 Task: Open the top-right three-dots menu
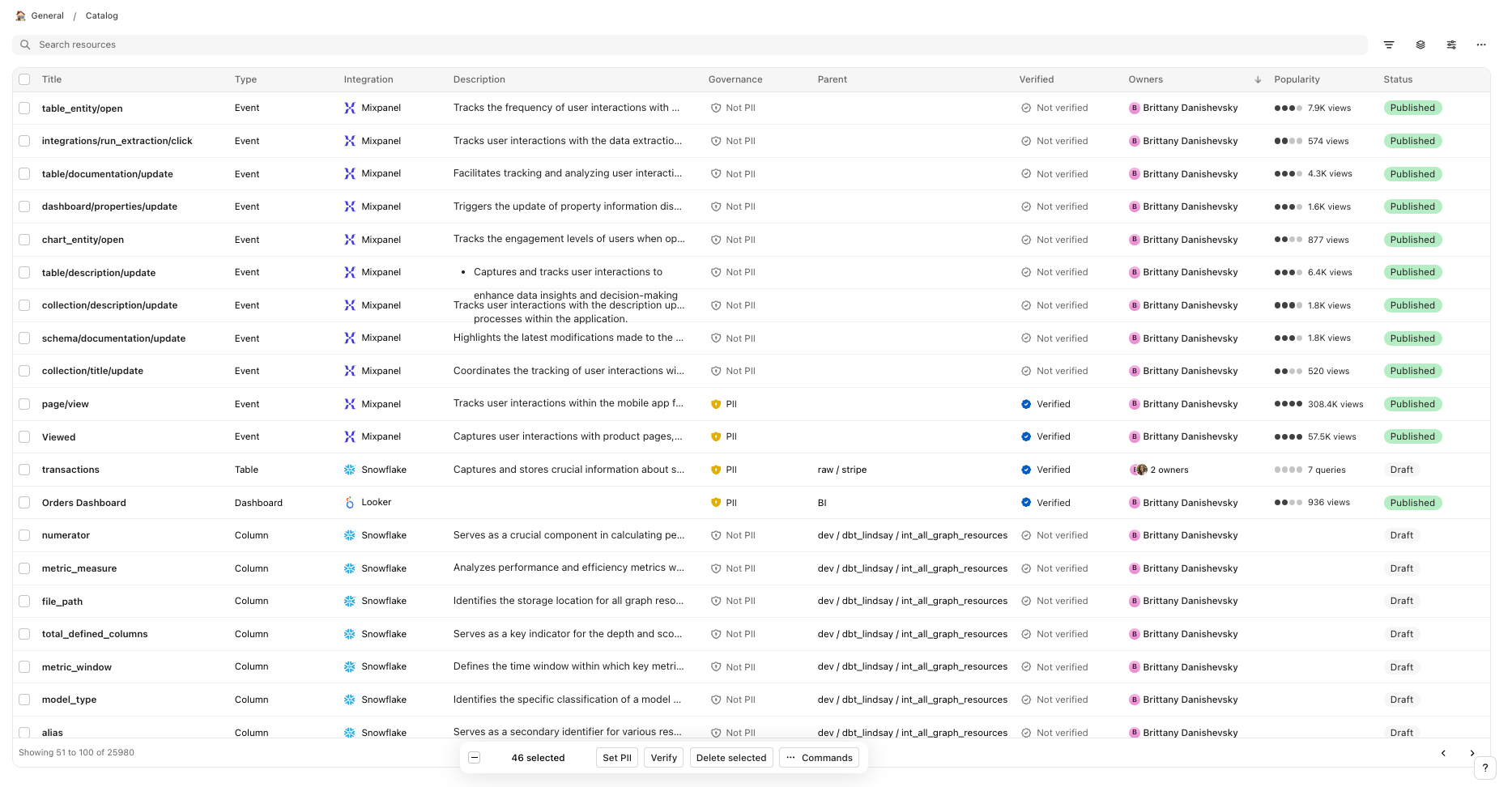tap(1481, 45)
